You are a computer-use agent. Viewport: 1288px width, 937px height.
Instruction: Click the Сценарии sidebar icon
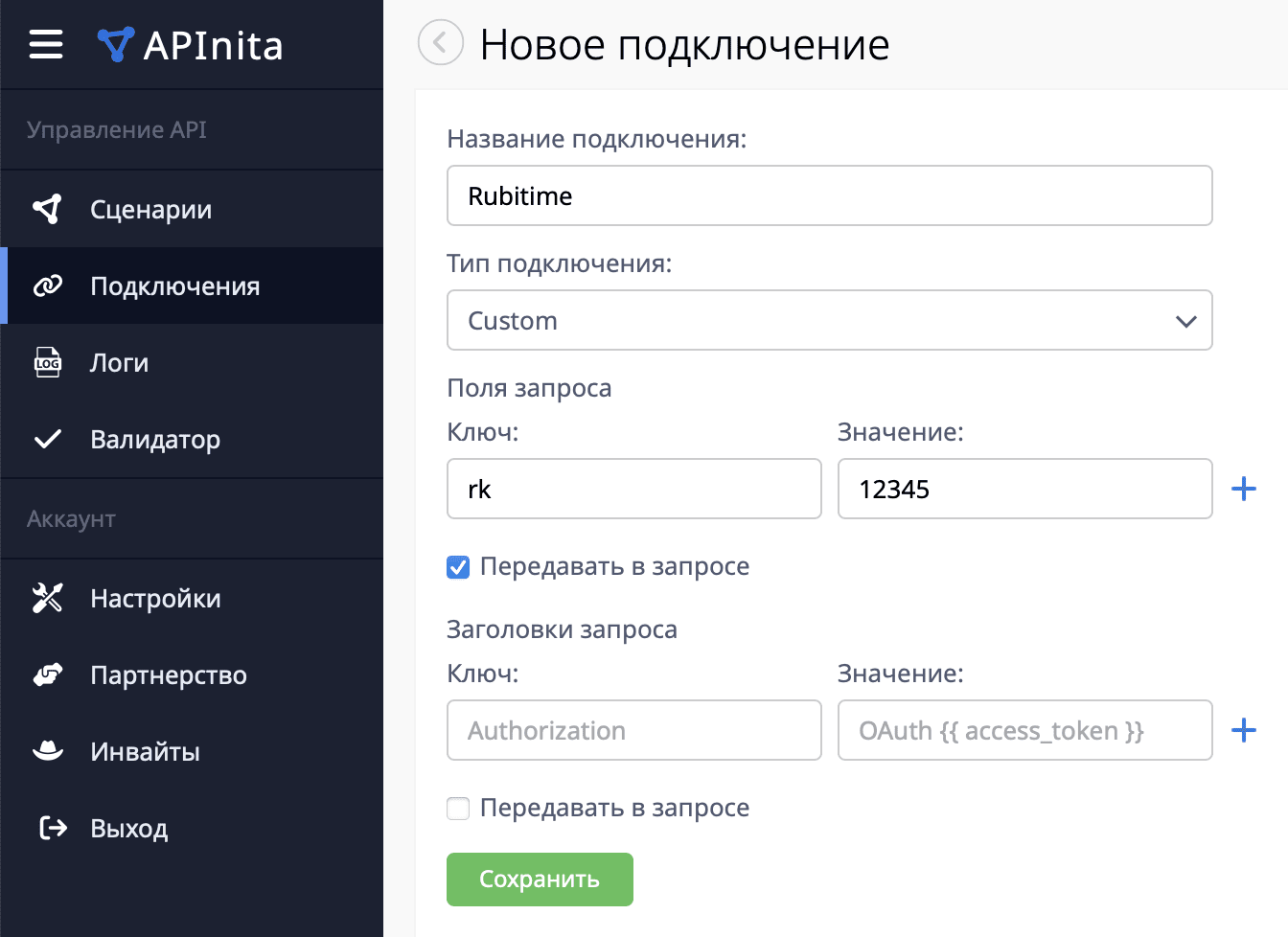47,209
